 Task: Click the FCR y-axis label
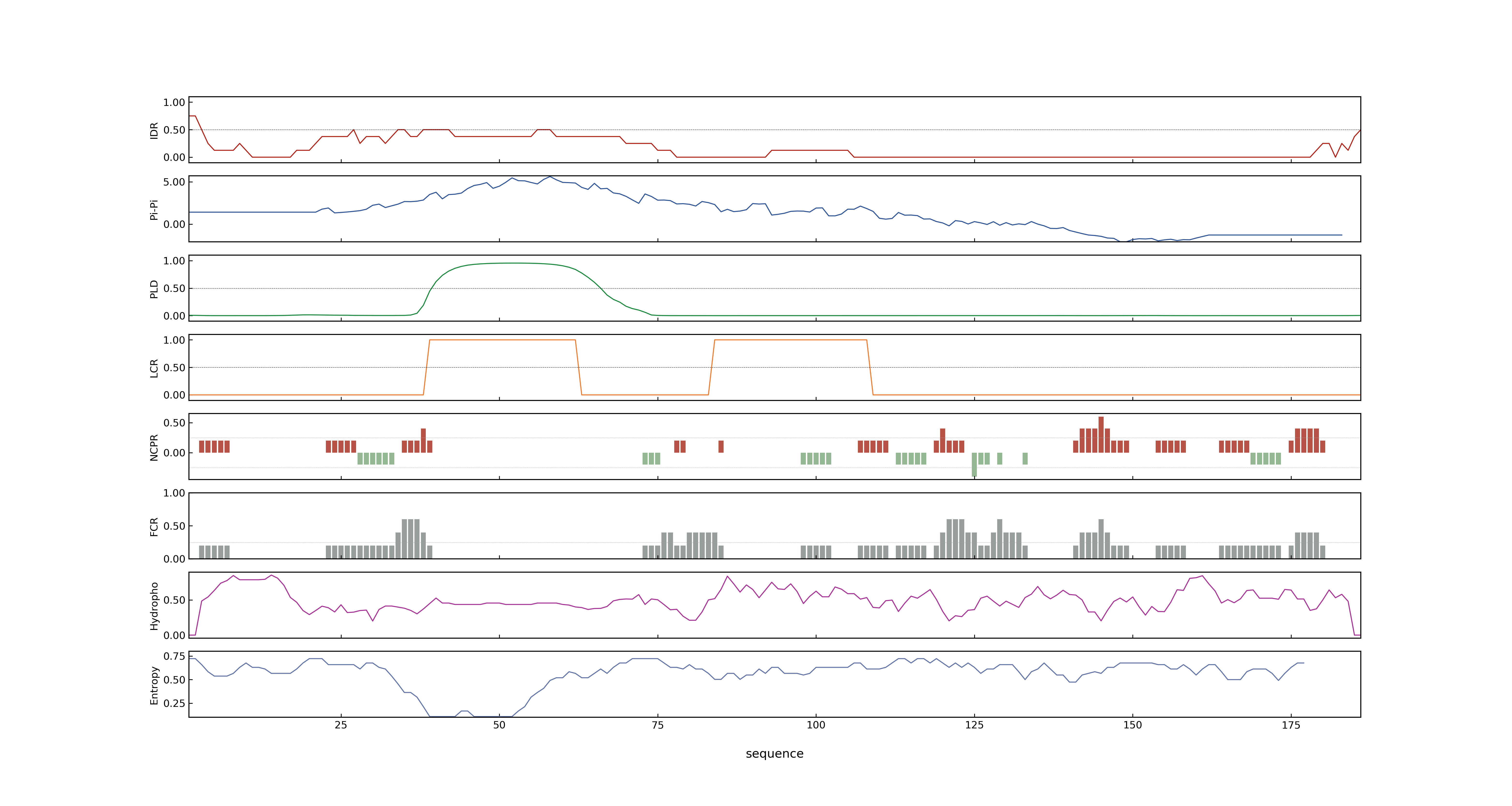154,526
